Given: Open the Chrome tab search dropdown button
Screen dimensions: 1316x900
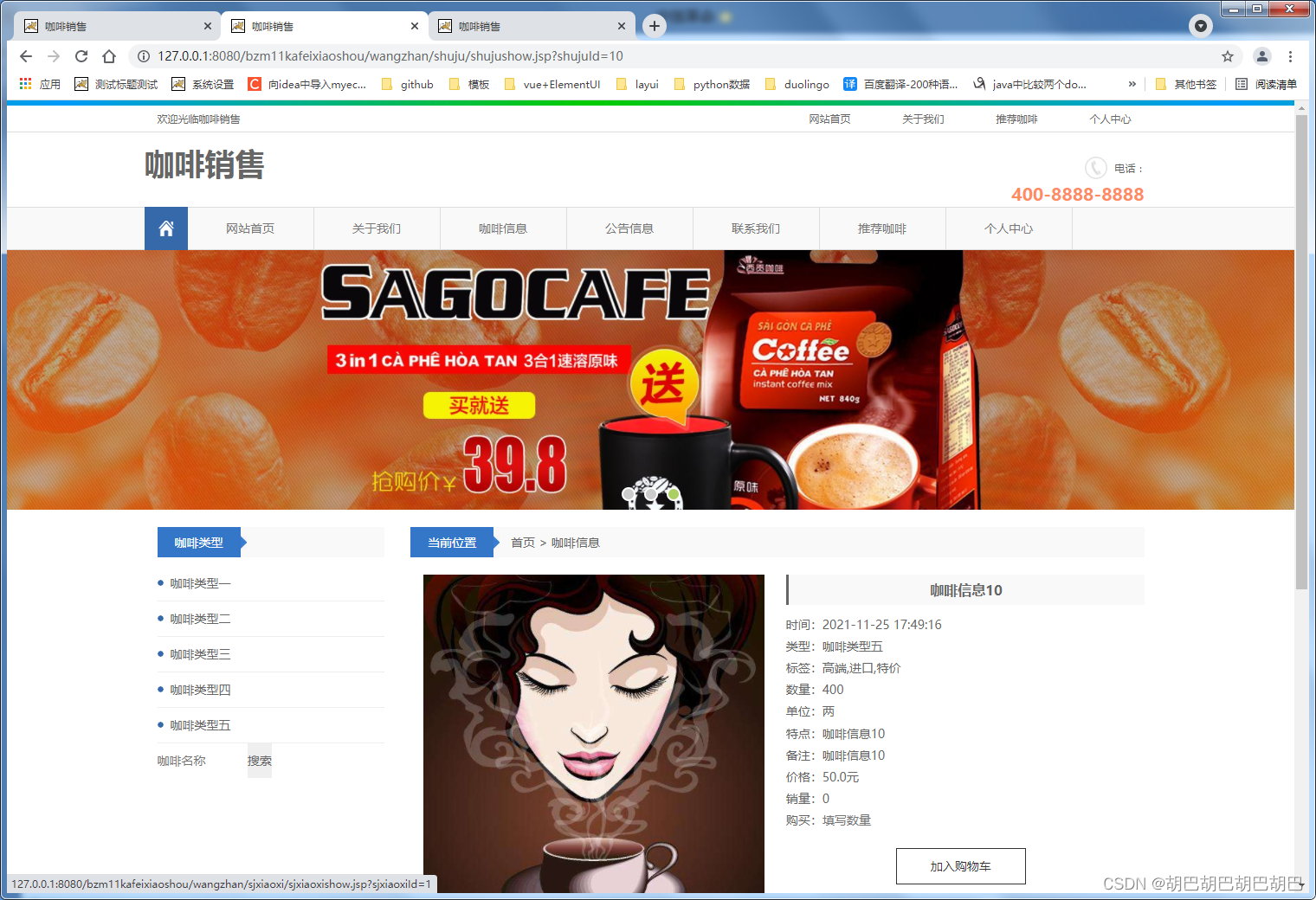Looking at the screenshot, I should pos(1201,26).
